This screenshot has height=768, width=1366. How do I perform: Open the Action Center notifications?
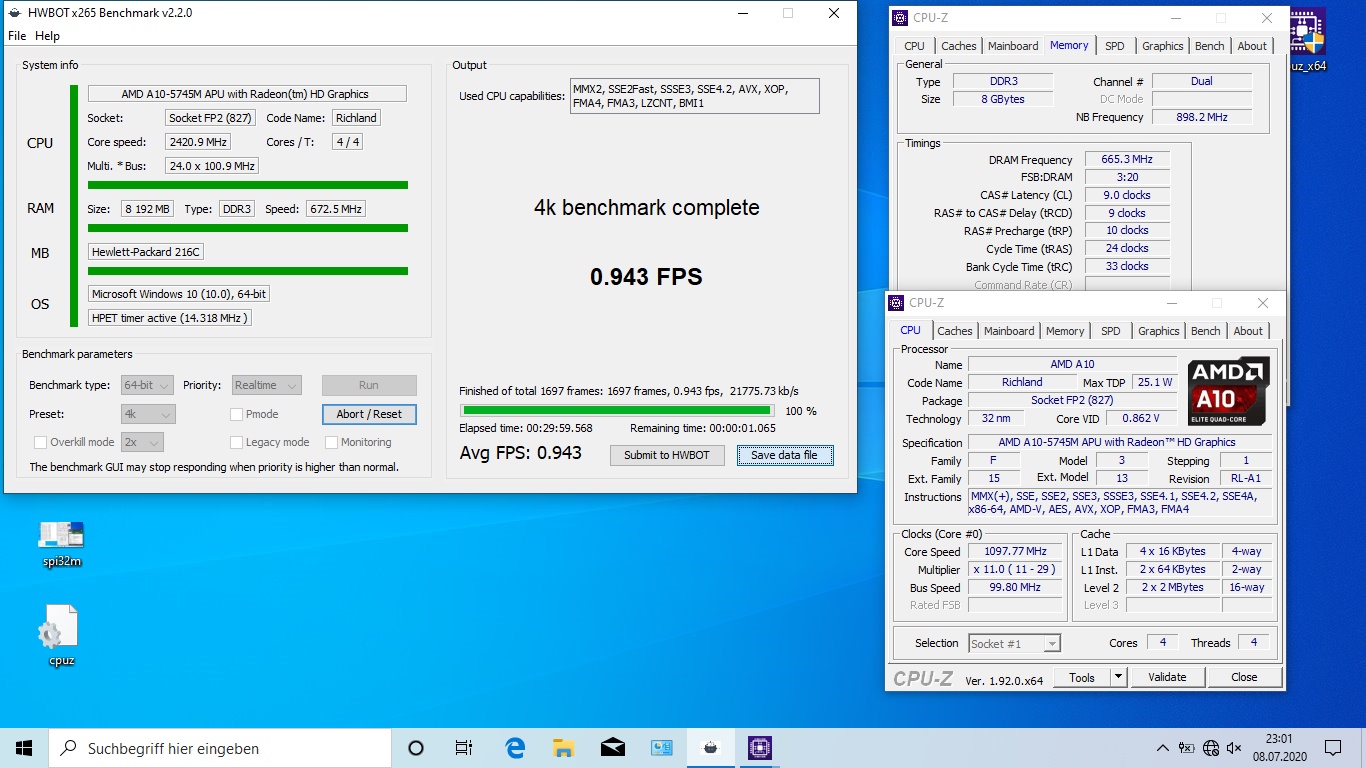pos(1332,748)
